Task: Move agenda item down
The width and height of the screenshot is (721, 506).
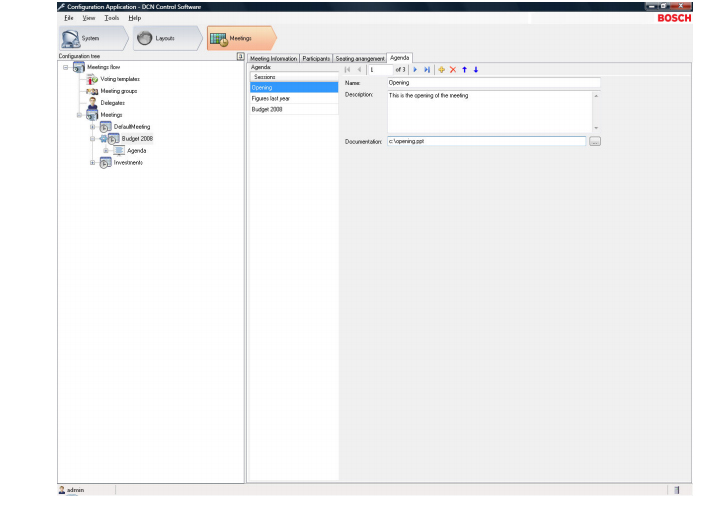Action: click(x=476, y=70)
